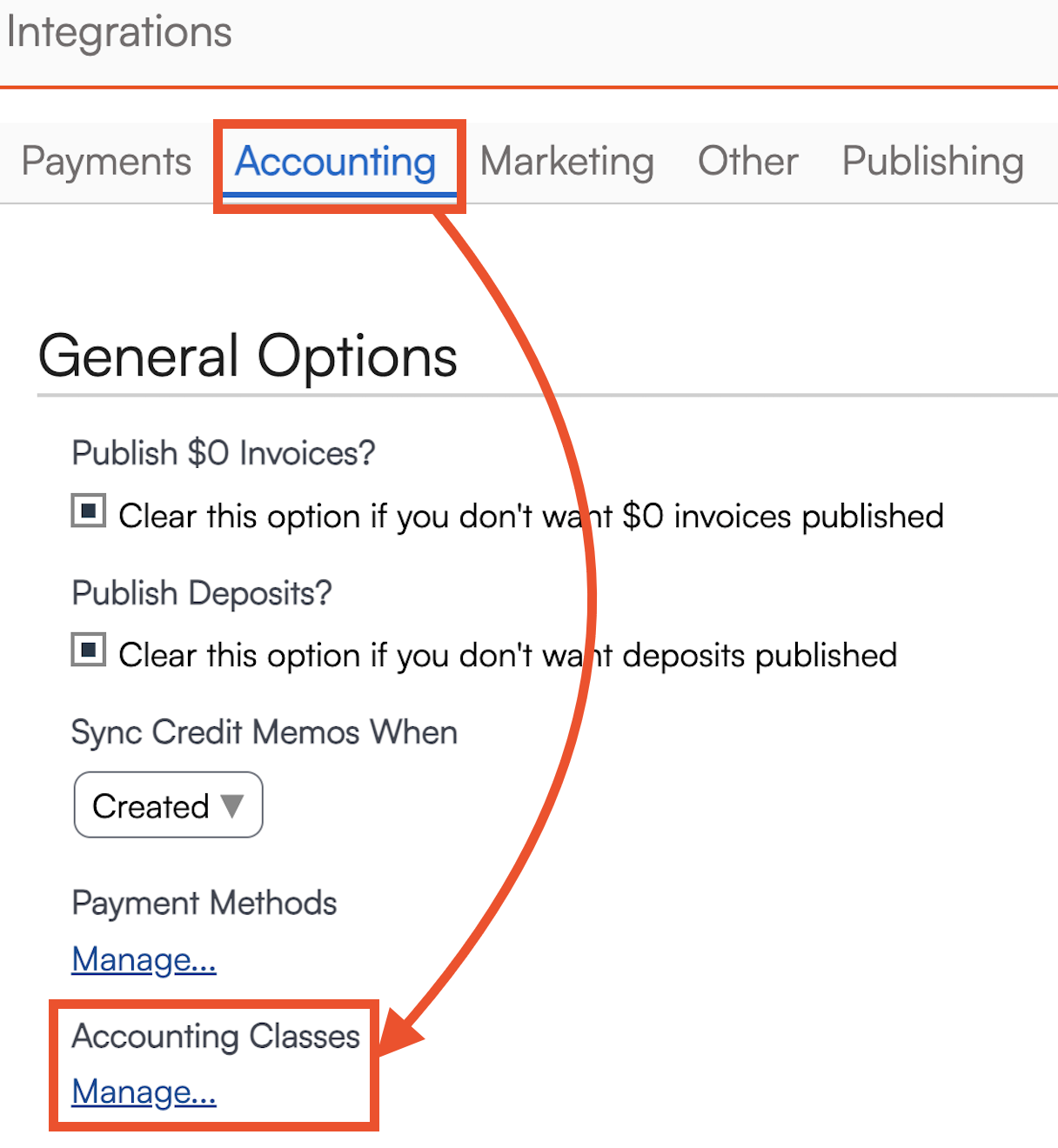Click the 'Sync Credit Memos When' label
1058x1148 pixels.
[264, 732]
